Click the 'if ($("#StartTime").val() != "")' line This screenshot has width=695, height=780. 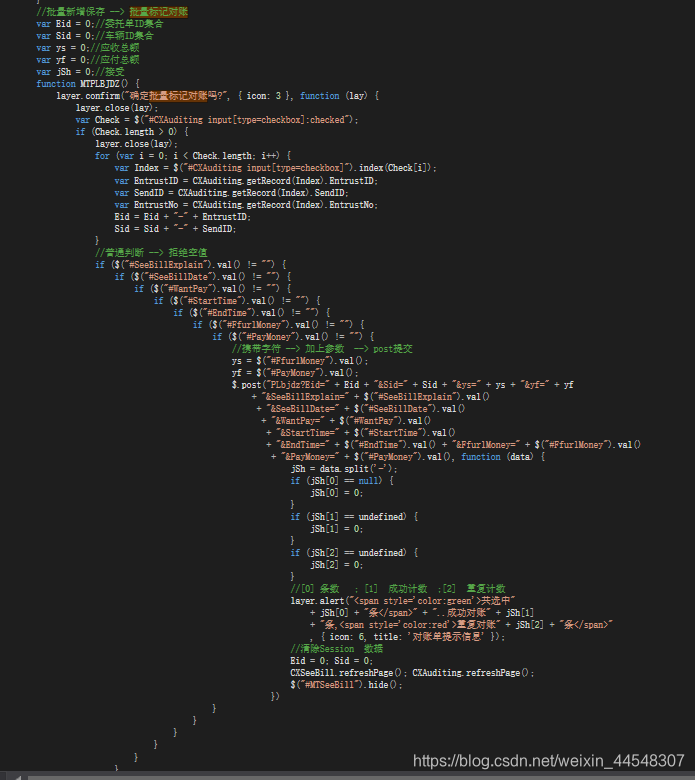(237, 300)
